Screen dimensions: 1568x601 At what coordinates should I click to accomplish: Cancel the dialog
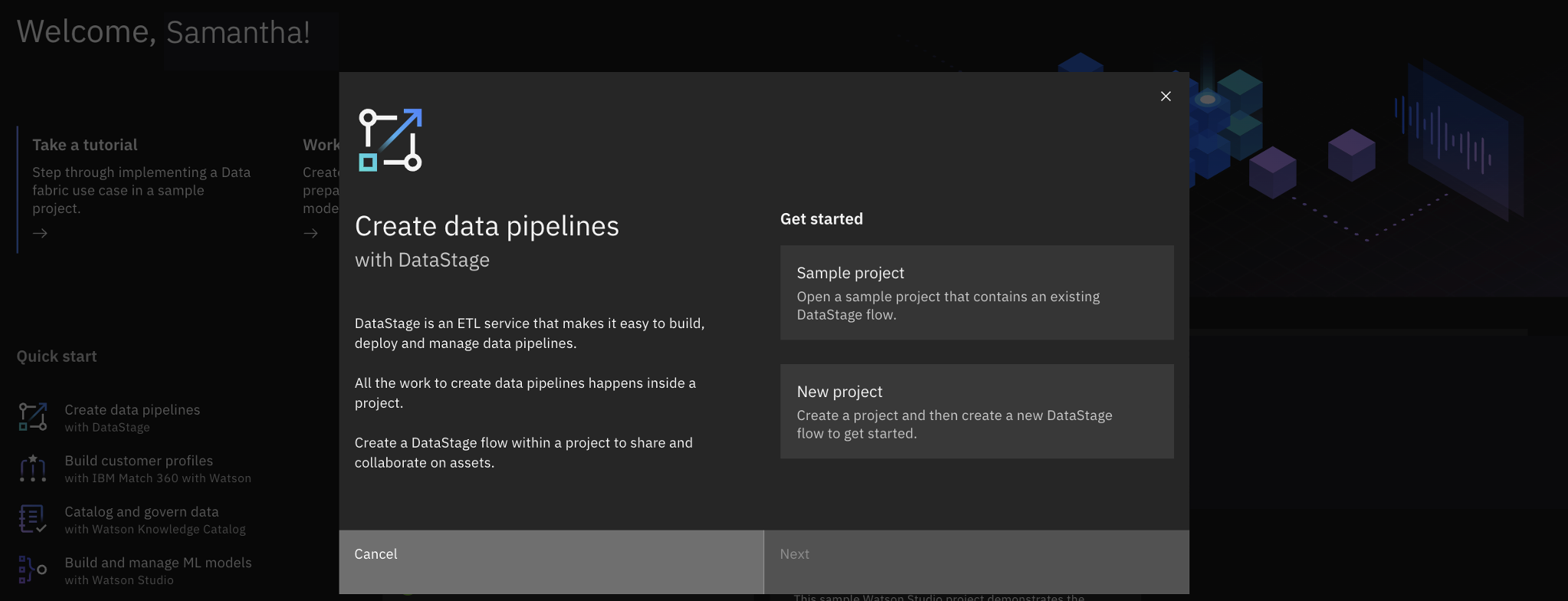(x=551, y=562)
